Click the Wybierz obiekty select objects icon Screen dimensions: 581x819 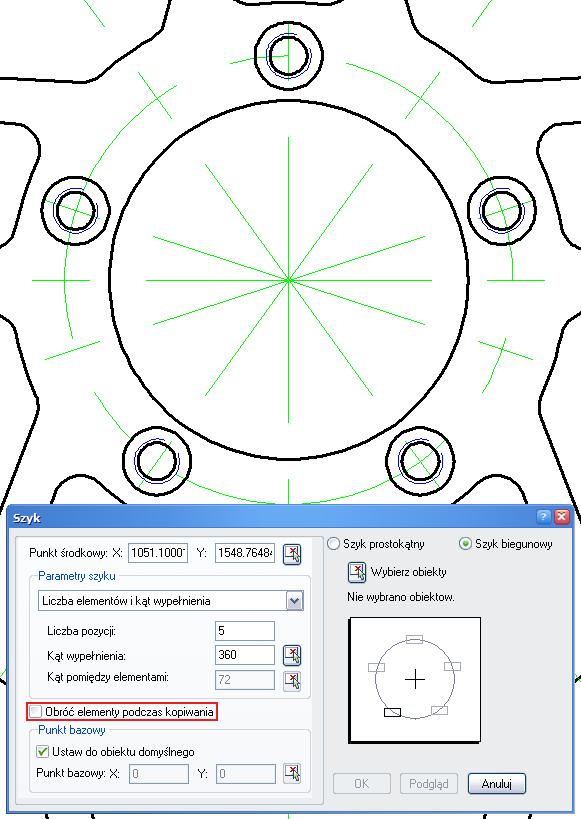(357, 572)
